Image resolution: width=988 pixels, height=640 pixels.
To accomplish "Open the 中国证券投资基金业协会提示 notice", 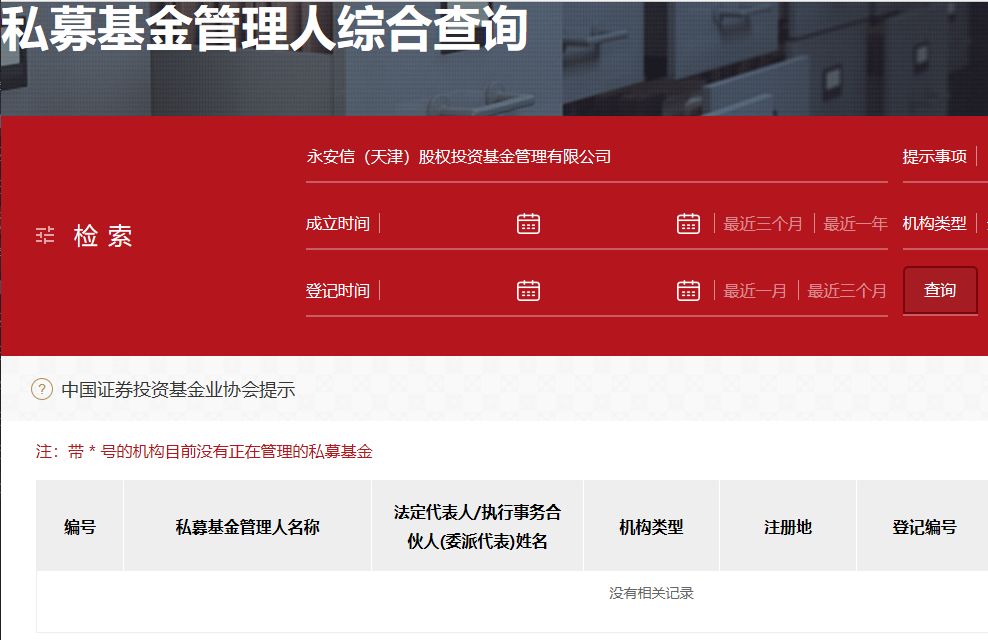I will click(x=178, y=390).
